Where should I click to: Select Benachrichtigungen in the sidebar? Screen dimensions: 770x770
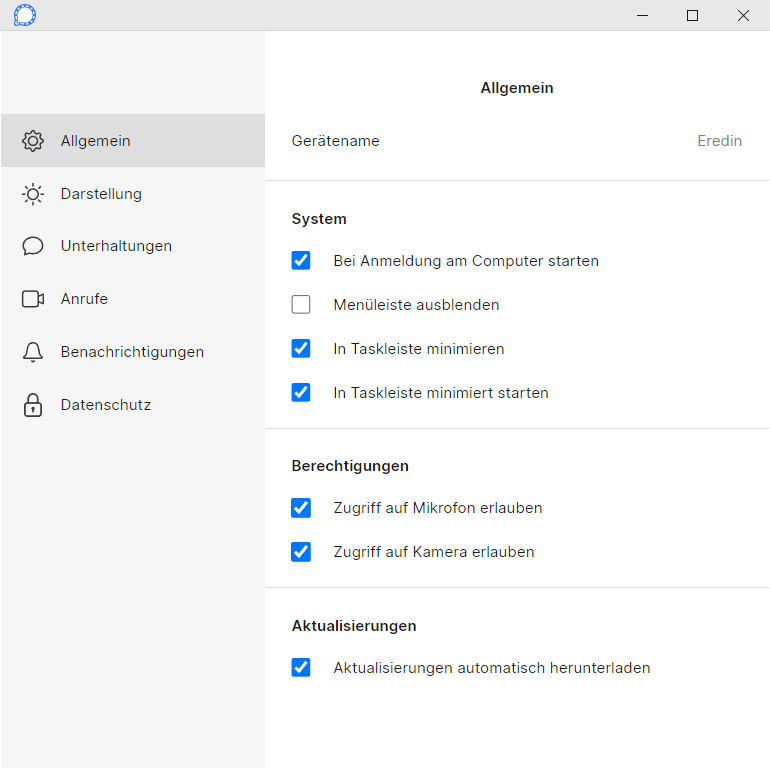pos(133,352)
